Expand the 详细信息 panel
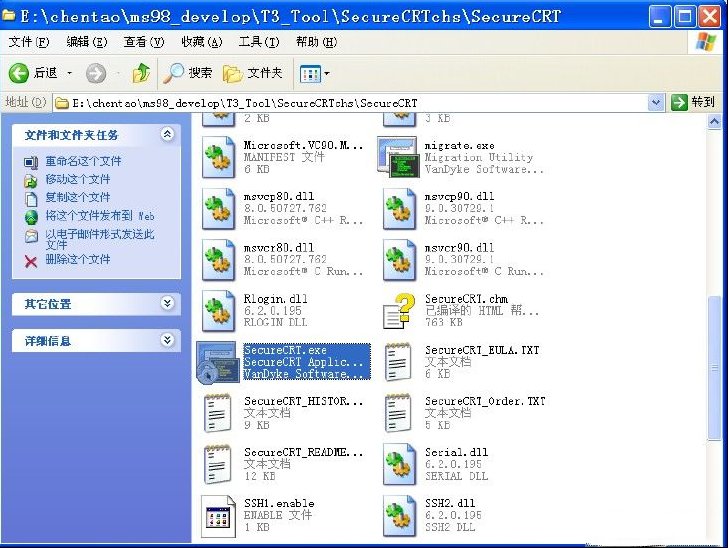The width and height of the screenshot is (728, 548). pyautogui.click(x=167, y=340)
